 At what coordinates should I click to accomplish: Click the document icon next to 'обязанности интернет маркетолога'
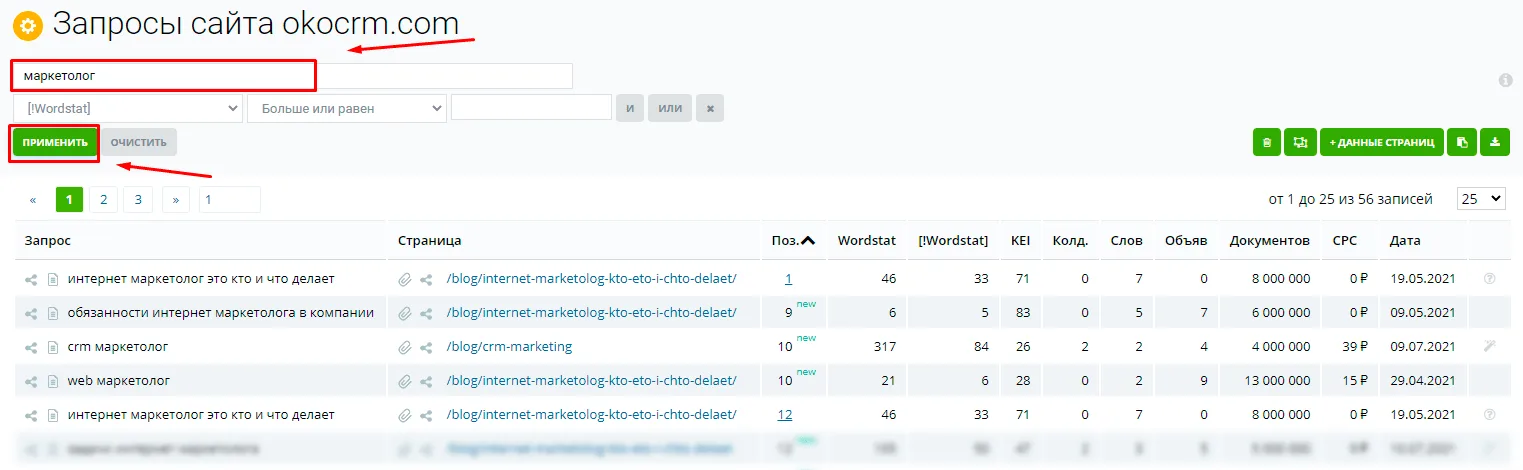(54, 313)
